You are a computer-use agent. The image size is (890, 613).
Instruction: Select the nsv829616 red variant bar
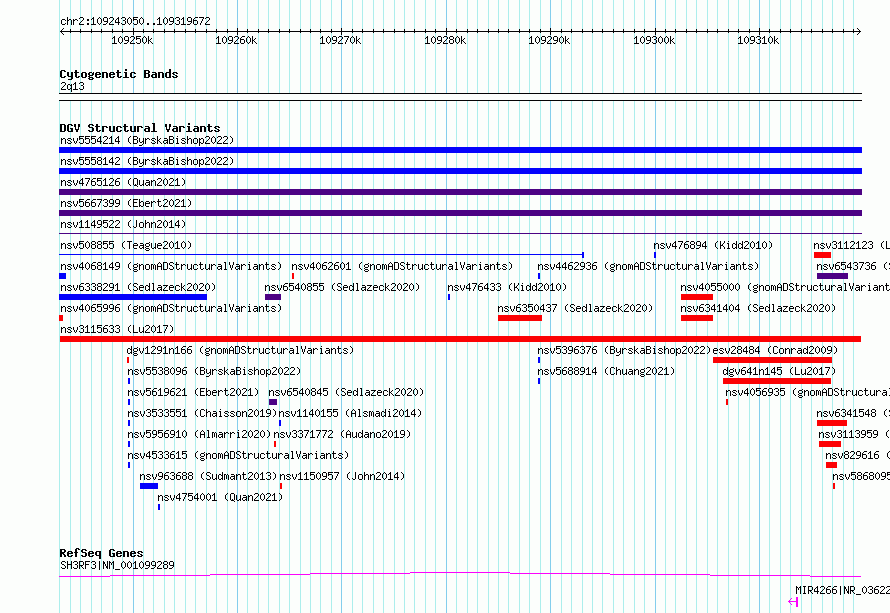[832, 465]
